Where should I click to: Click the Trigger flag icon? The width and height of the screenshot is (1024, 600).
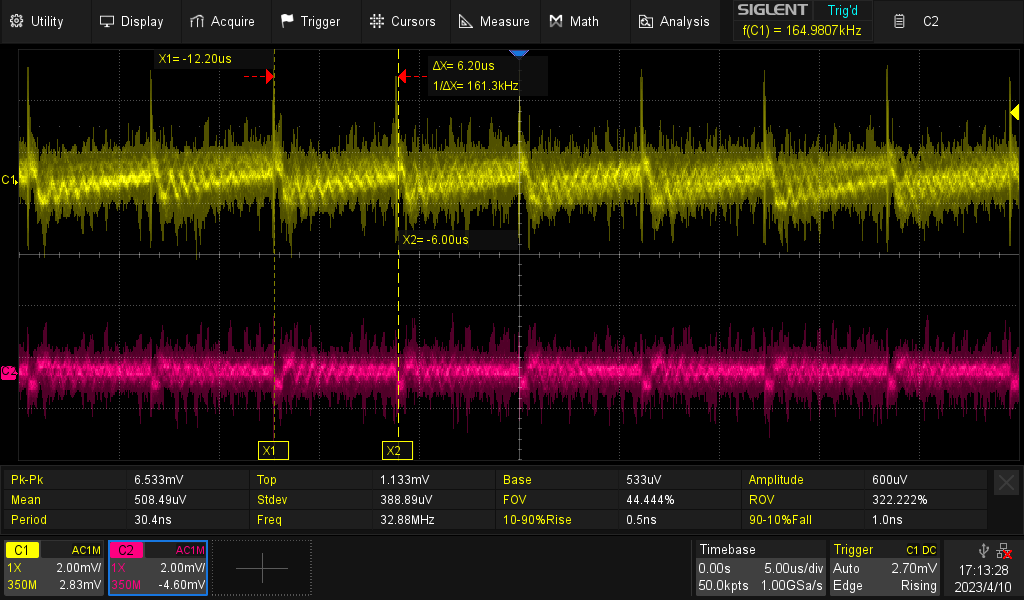pyautogui.click(x=287, y=22)
